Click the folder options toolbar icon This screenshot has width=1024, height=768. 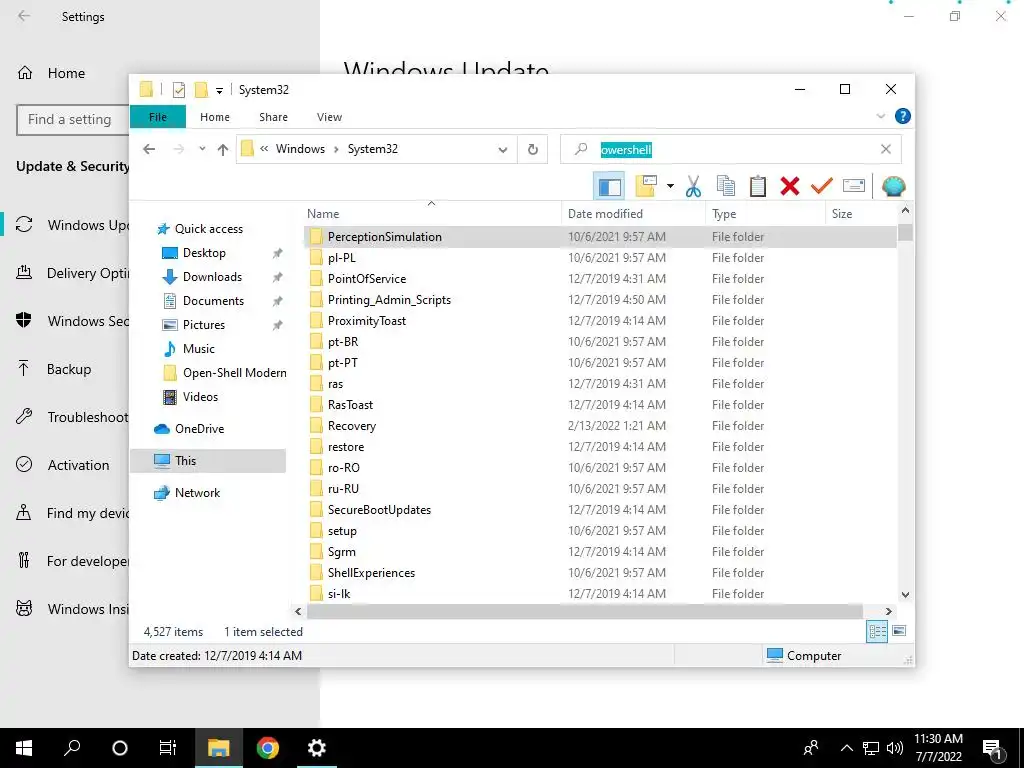(x=645, y=186)
